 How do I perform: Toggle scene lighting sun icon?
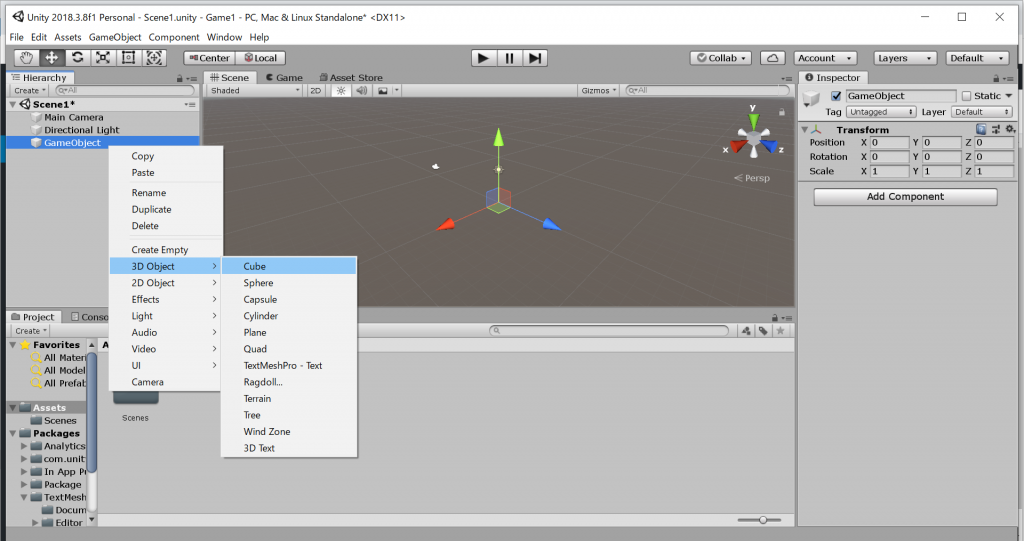coord(341,90)
